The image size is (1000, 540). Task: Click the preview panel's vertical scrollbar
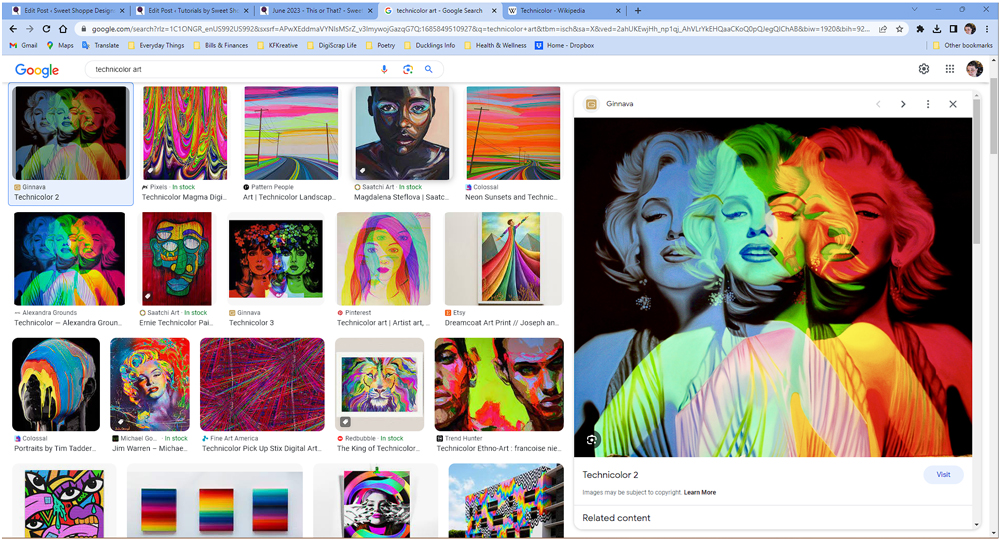click(976, 172)
